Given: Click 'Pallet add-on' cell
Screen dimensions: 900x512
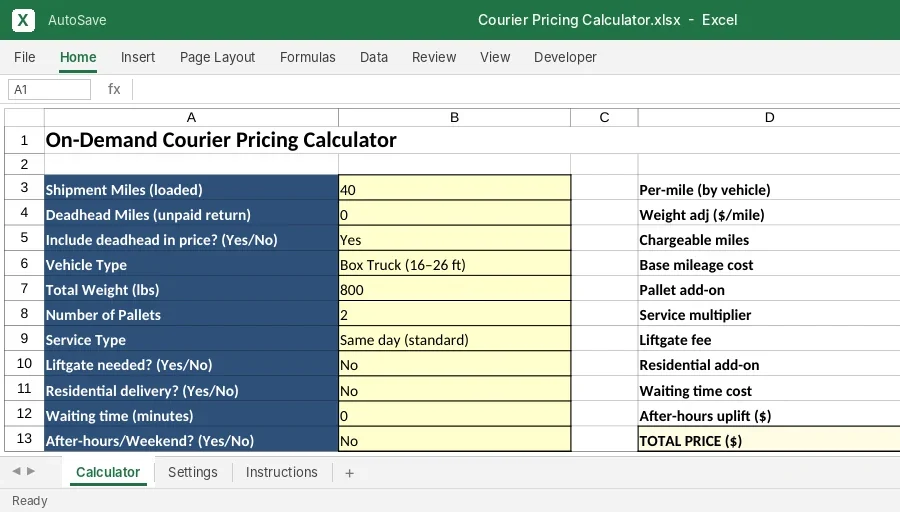Looking at the screenshot, I should 769,289.
